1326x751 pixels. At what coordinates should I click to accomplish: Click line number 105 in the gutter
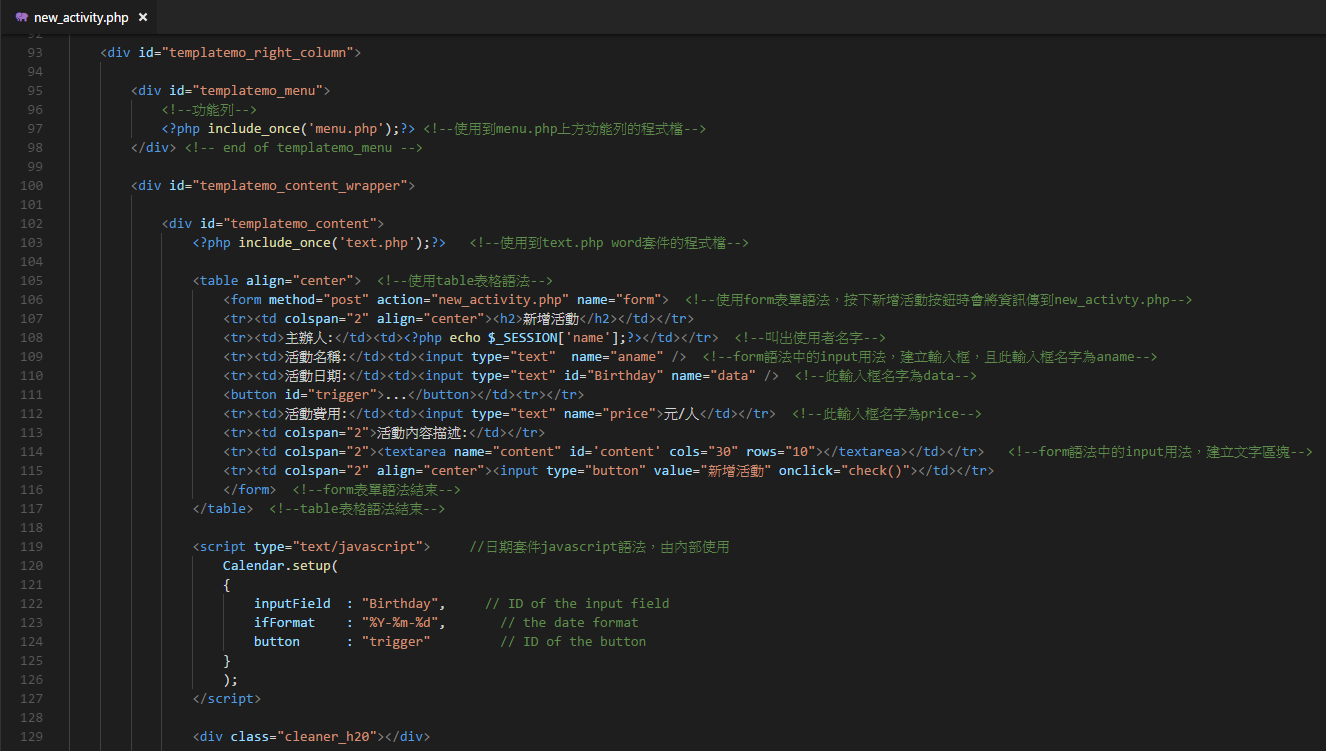[x=32, y=280]
